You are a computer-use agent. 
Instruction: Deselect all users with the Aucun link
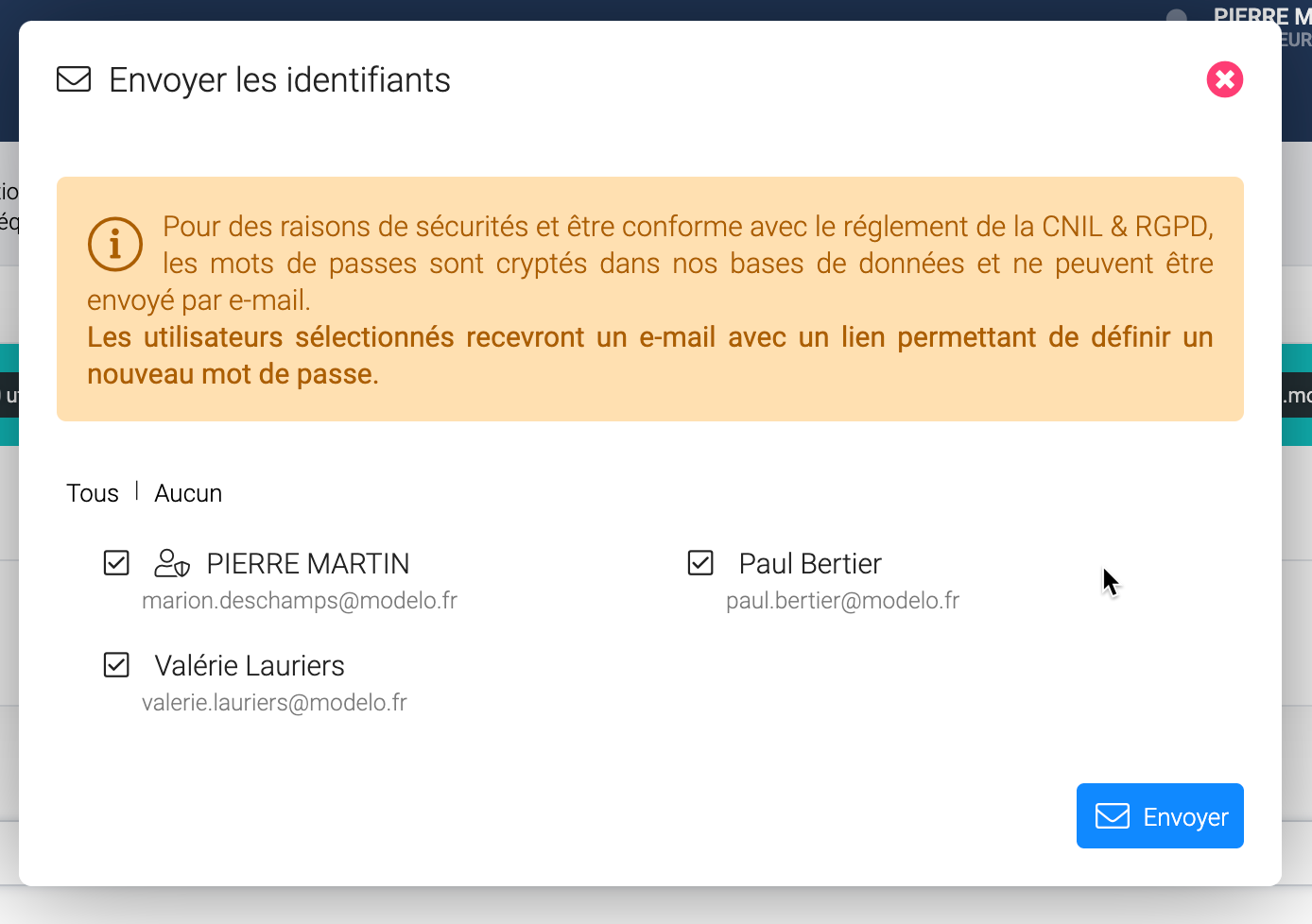pyautogui.click(x=188, y=493)
